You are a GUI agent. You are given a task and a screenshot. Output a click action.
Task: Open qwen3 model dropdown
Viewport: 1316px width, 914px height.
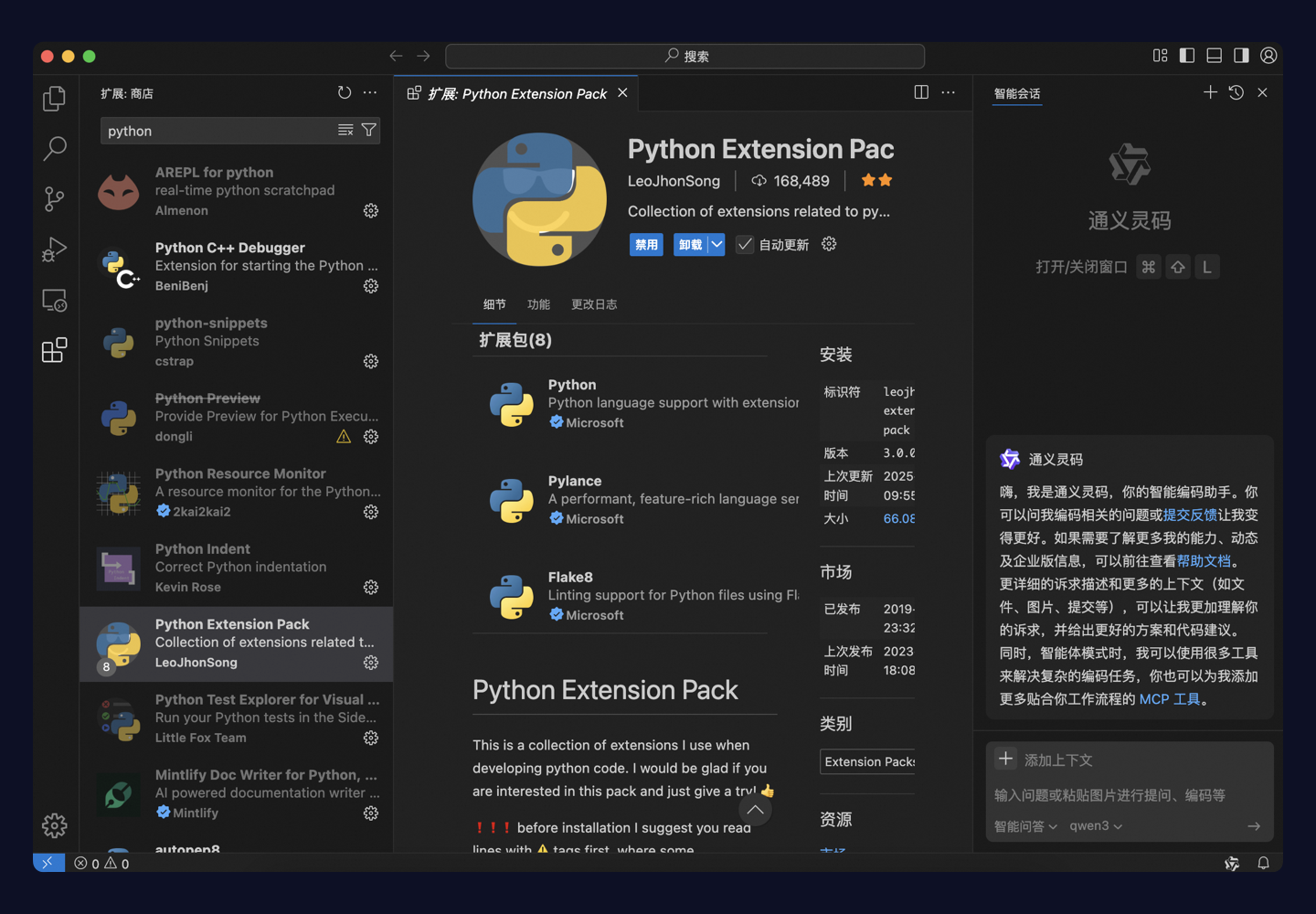pos(1096,826)
